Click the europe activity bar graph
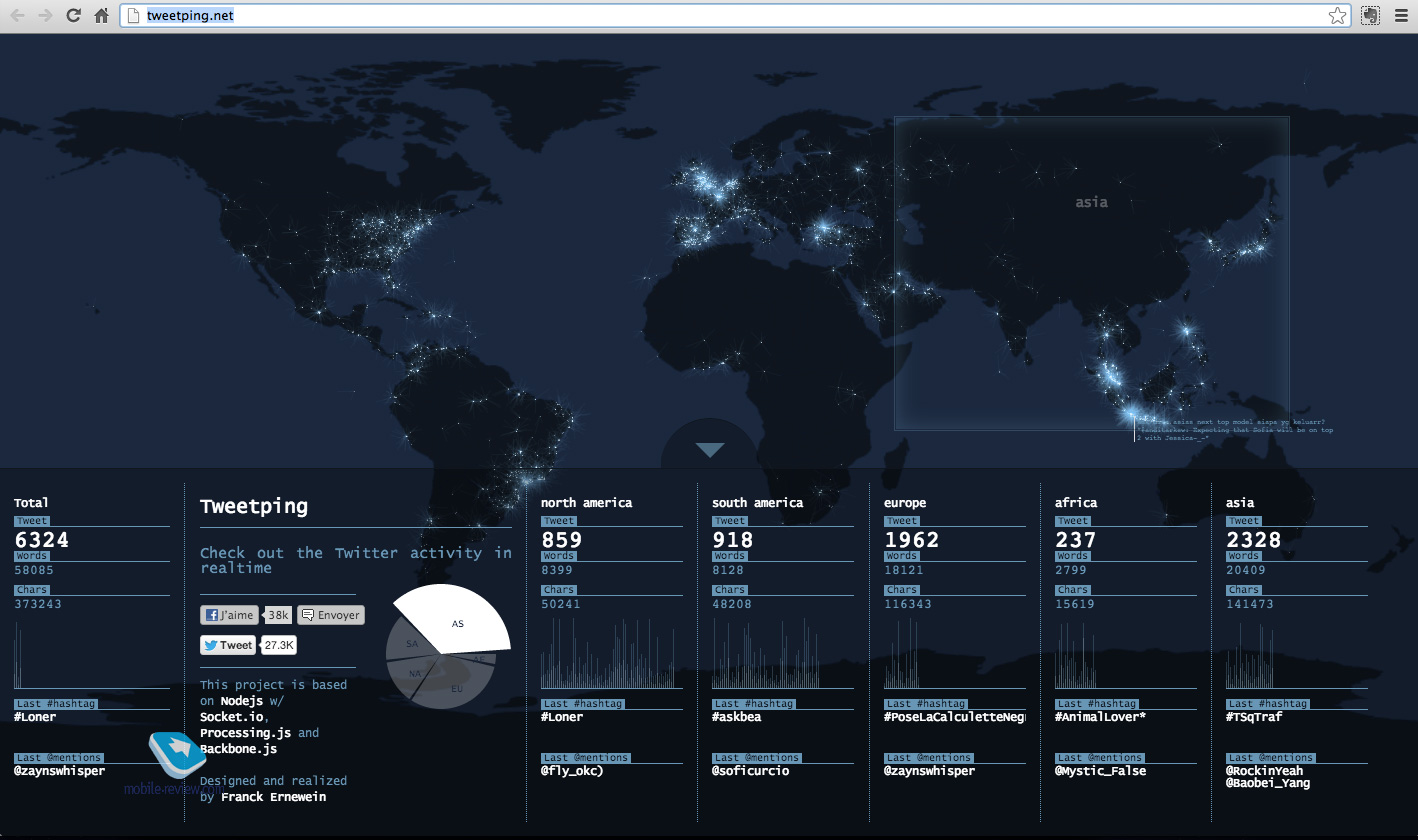1418x840 pixels. pos(955,653)
